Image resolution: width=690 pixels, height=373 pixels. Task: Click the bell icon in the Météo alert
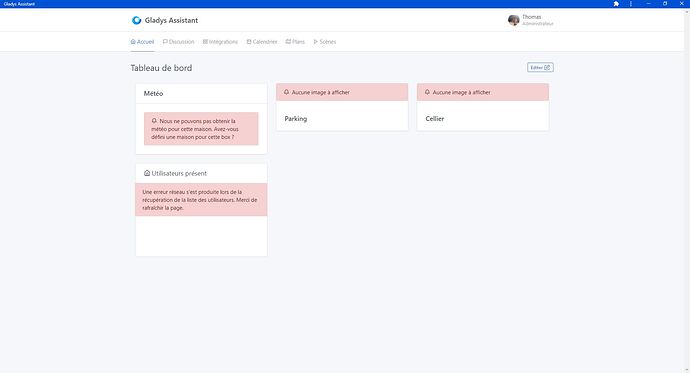pos(154,121)
